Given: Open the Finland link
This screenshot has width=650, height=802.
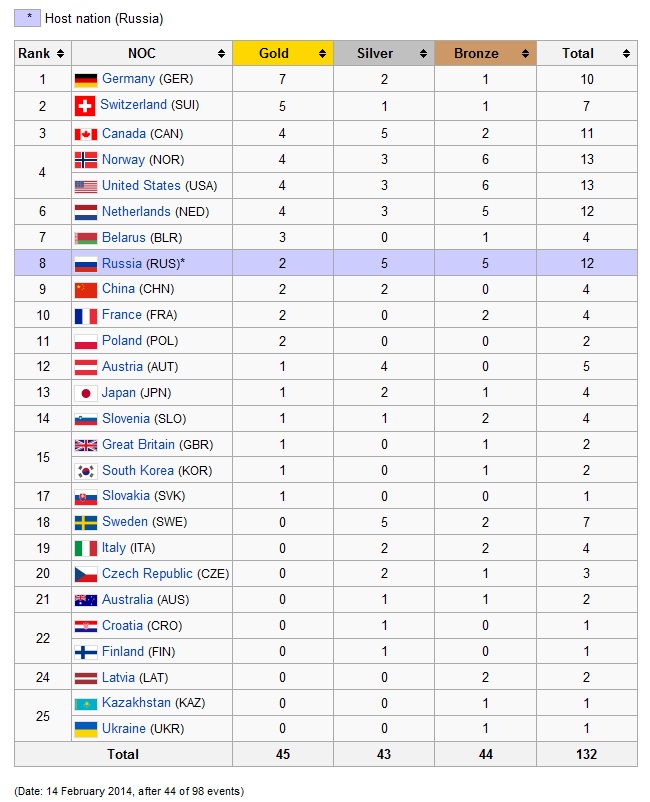Looking at the screenshot, I should 123,651.
